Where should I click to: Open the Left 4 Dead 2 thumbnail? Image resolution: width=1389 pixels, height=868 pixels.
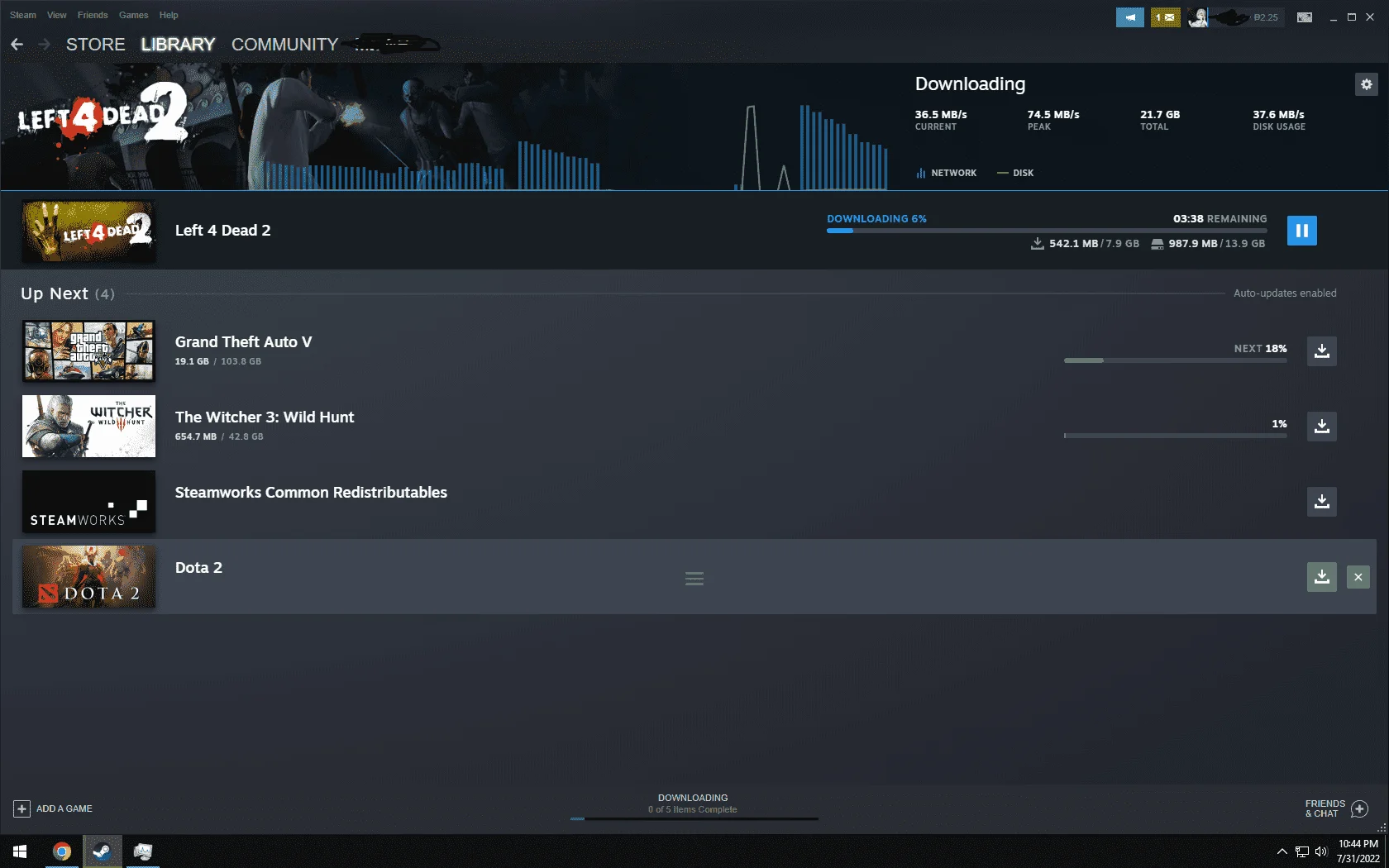pos(88,231)
